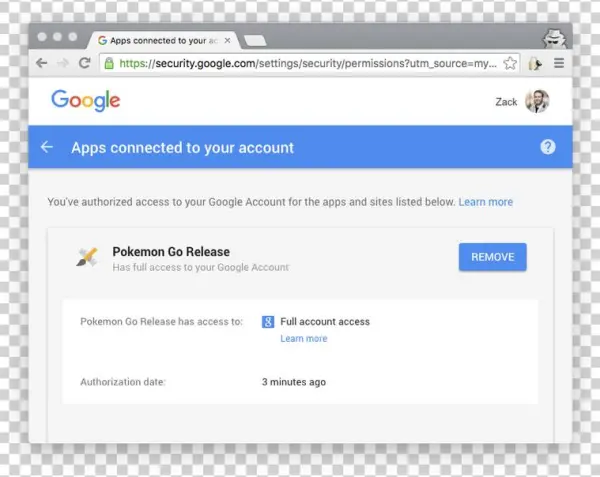This screenshot has width=600, height=477.
Task: Click into the address bar URL
Action: (300, 63)
